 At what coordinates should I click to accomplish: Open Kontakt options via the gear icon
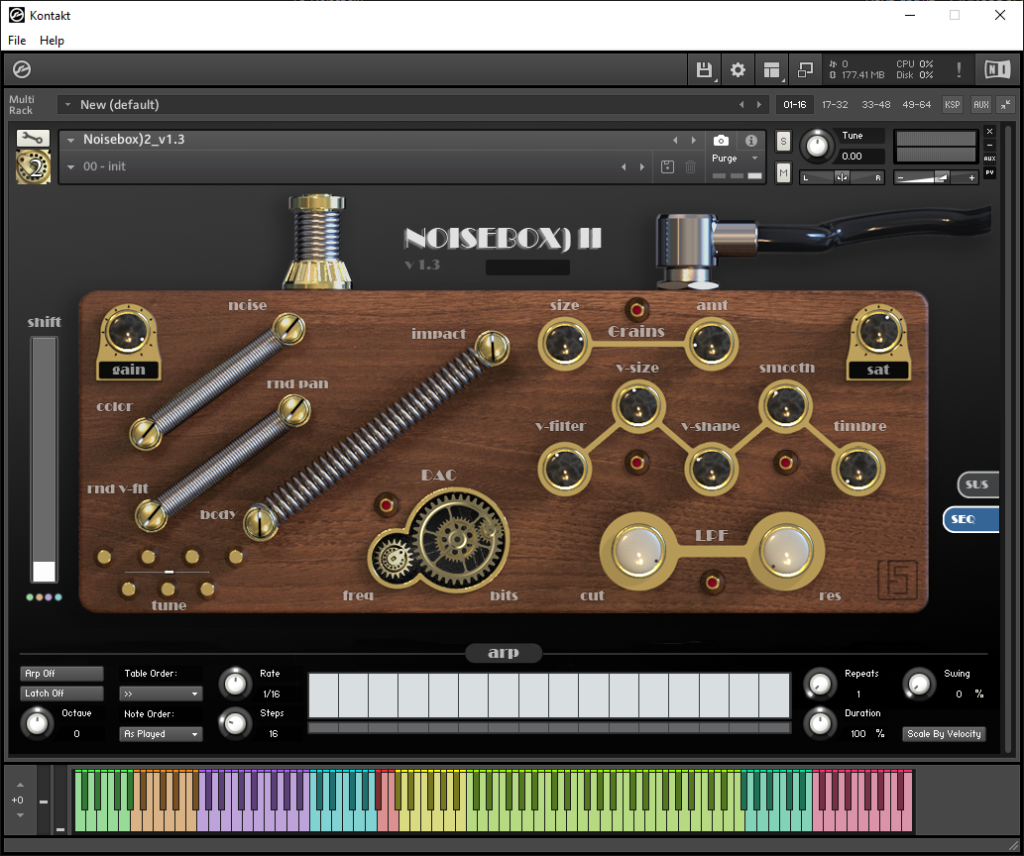(737, 70)
